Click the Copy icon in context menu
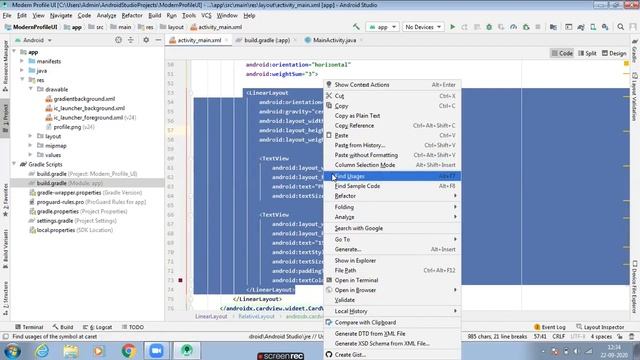 click(x=329, y=106)
